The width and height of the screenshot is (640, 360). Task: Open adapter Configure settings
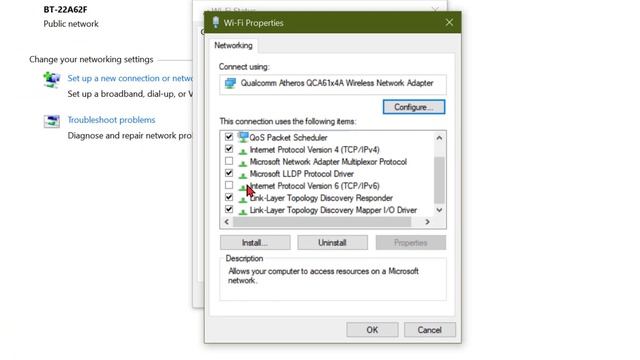[x=414, y=107]
